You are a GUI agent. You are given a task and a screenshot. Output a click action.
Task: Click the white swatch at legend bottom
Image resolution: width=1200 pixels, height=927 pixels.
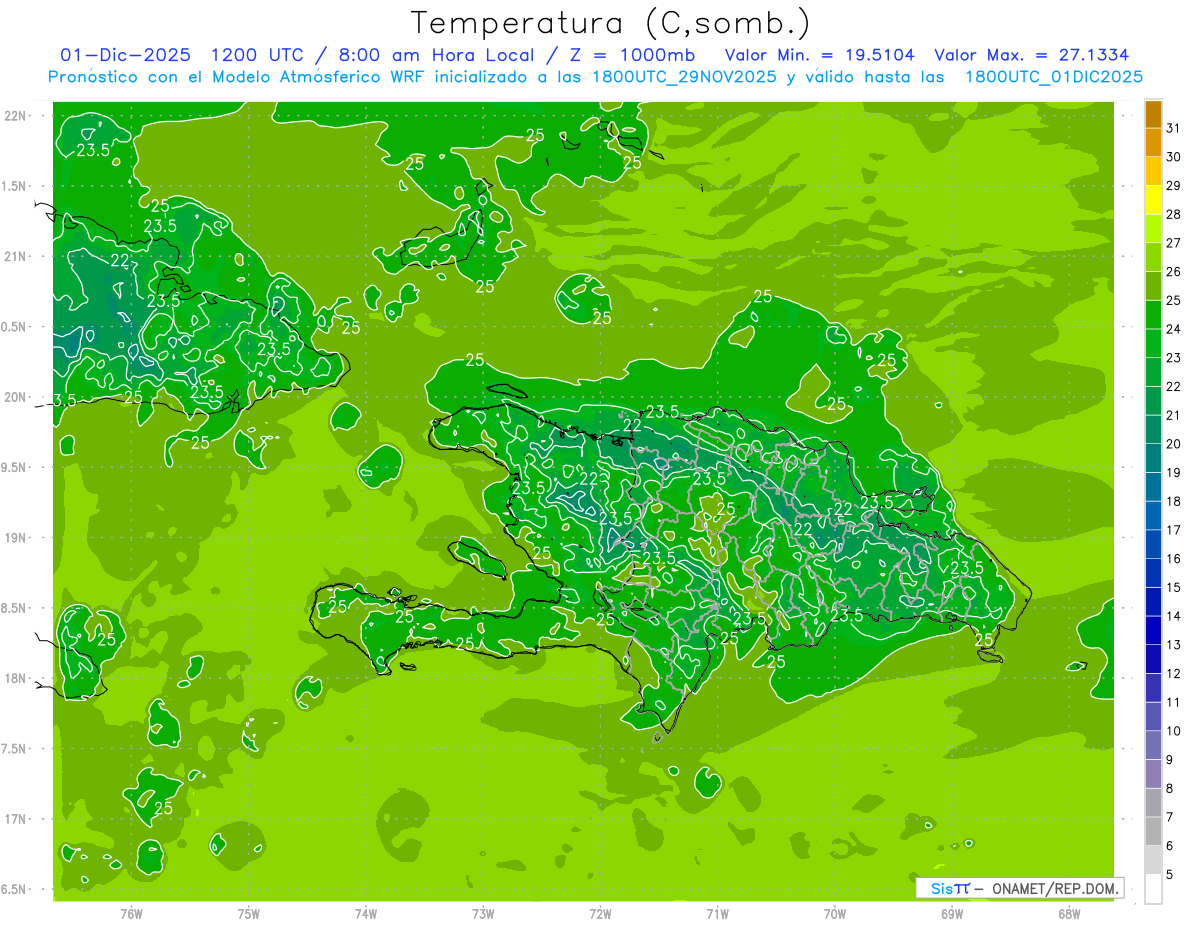click(1153, 889)
